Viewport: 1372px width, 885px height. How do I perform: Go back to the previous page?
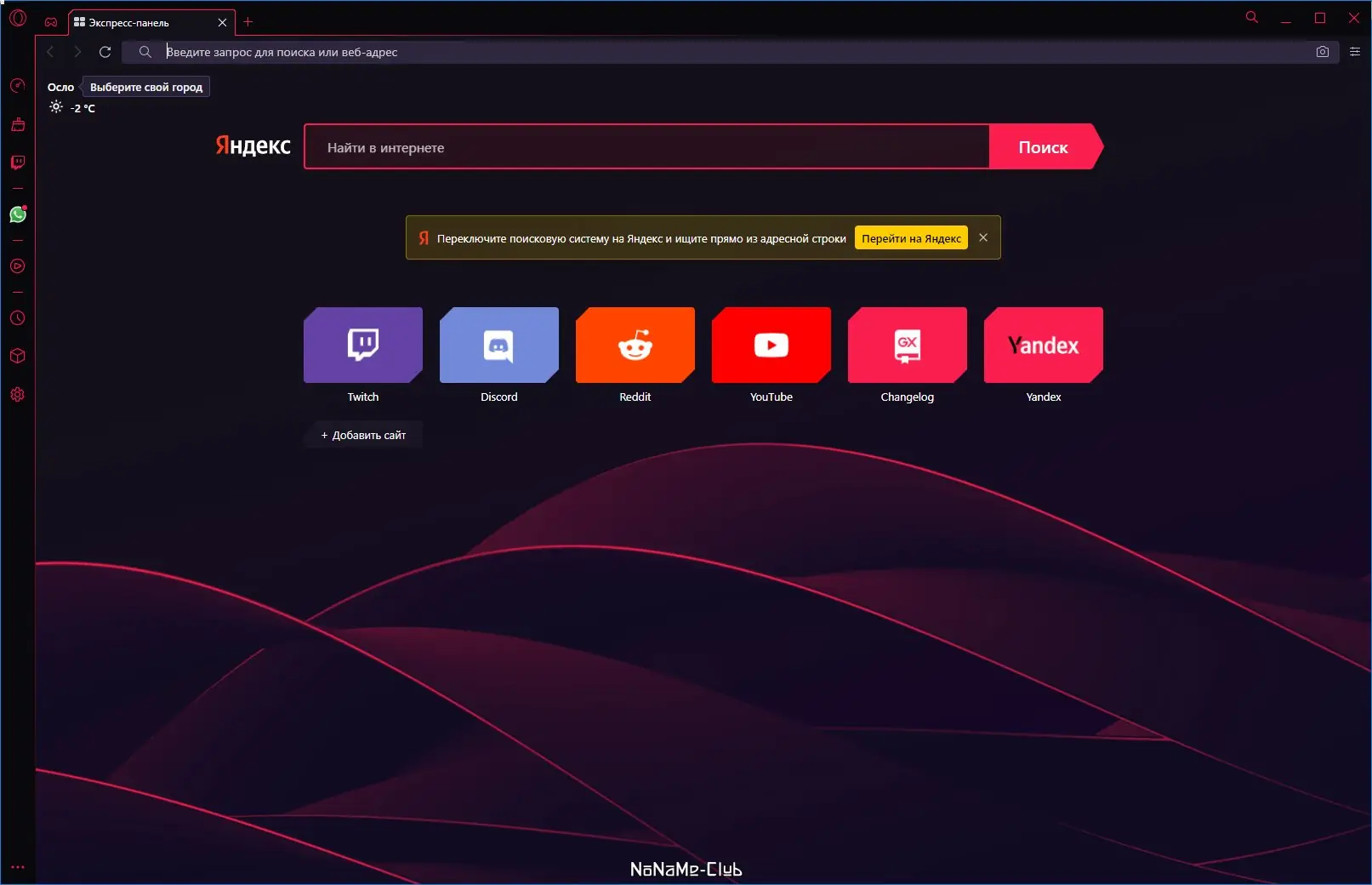[x=50, y=52]
